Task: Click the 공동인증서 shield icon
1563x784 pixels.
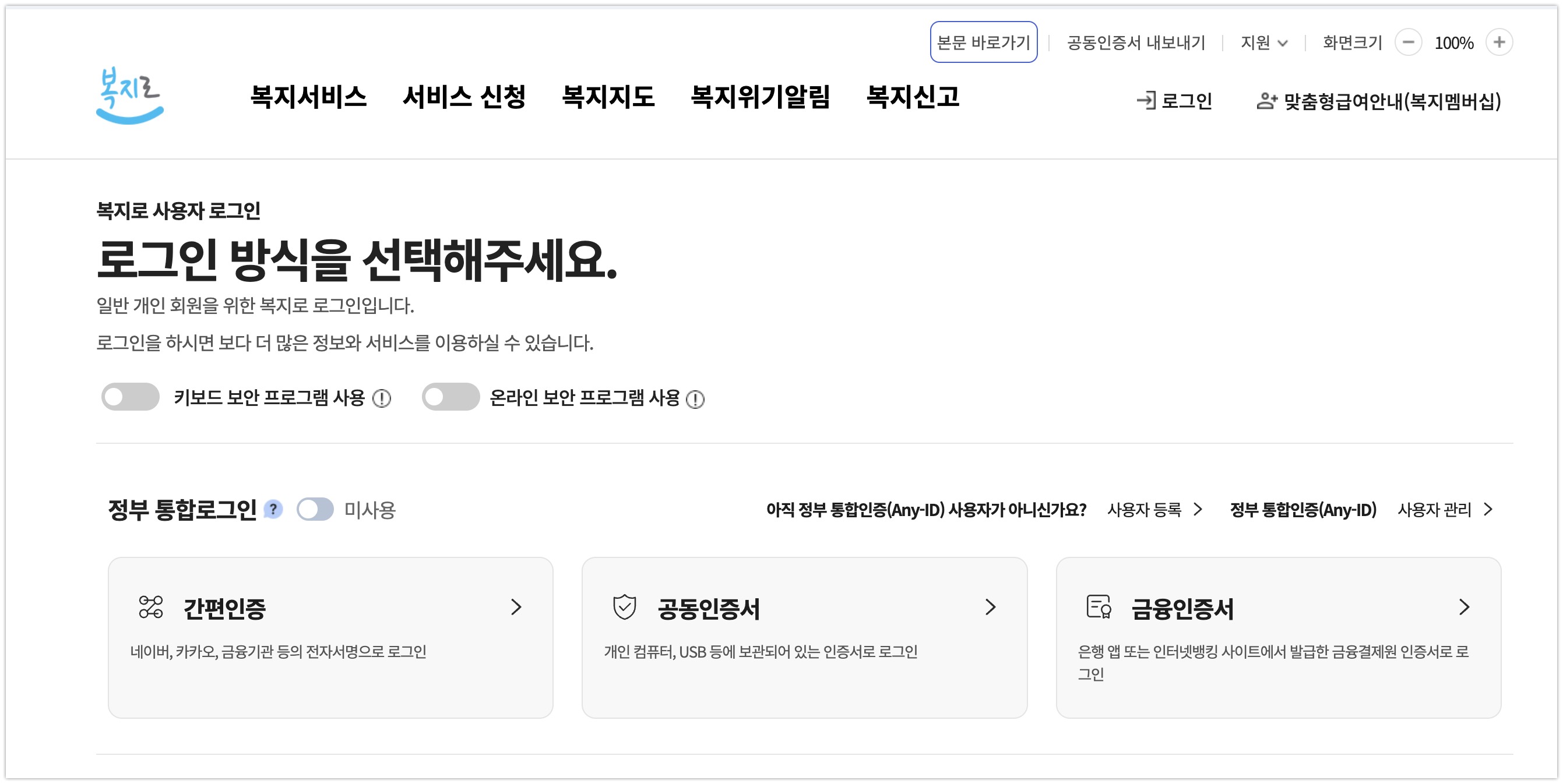Action: tap(624, 608)
